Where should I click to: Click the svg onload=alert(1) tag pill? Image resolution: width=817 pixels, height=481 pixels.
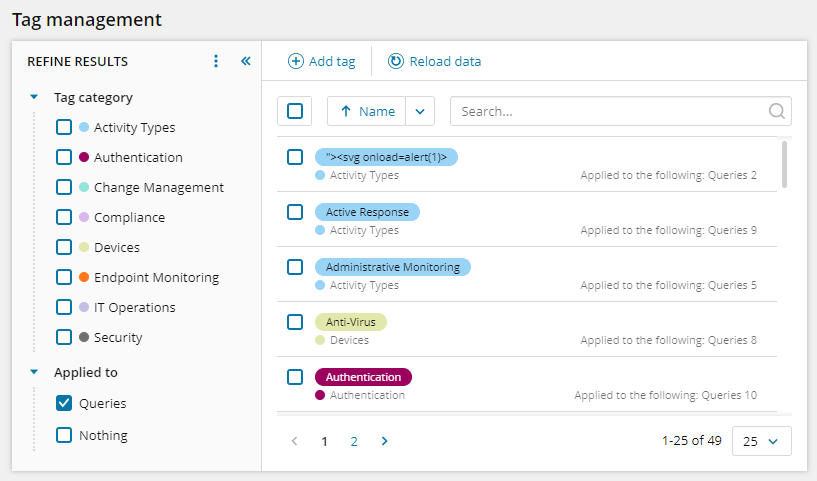[x=386, y=157]
